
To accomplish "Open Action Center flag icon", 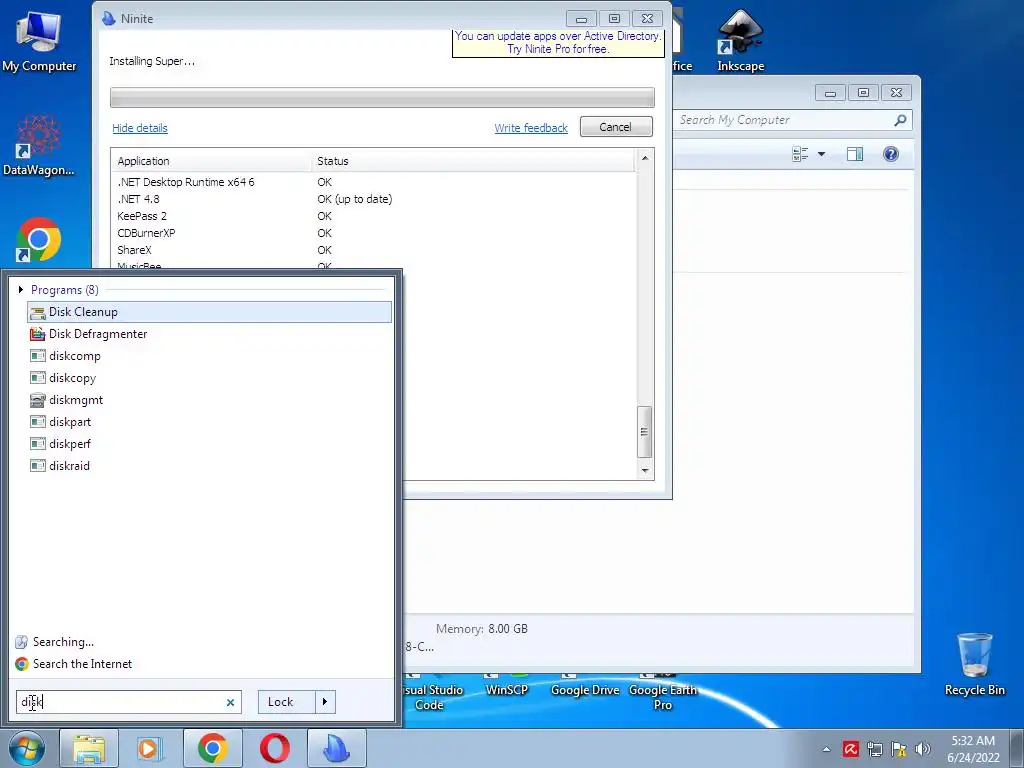I will pos(899,749).
